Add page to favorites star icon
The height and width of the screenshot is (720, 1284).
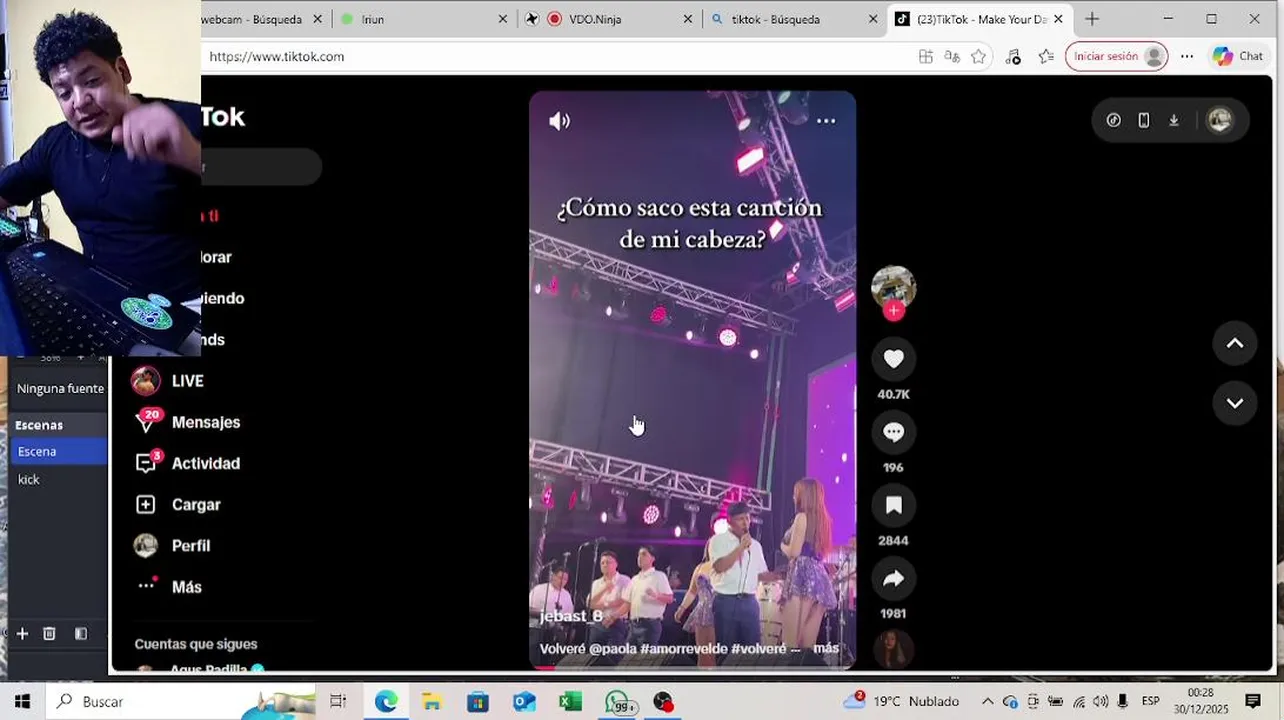click(x=979, y=57)
